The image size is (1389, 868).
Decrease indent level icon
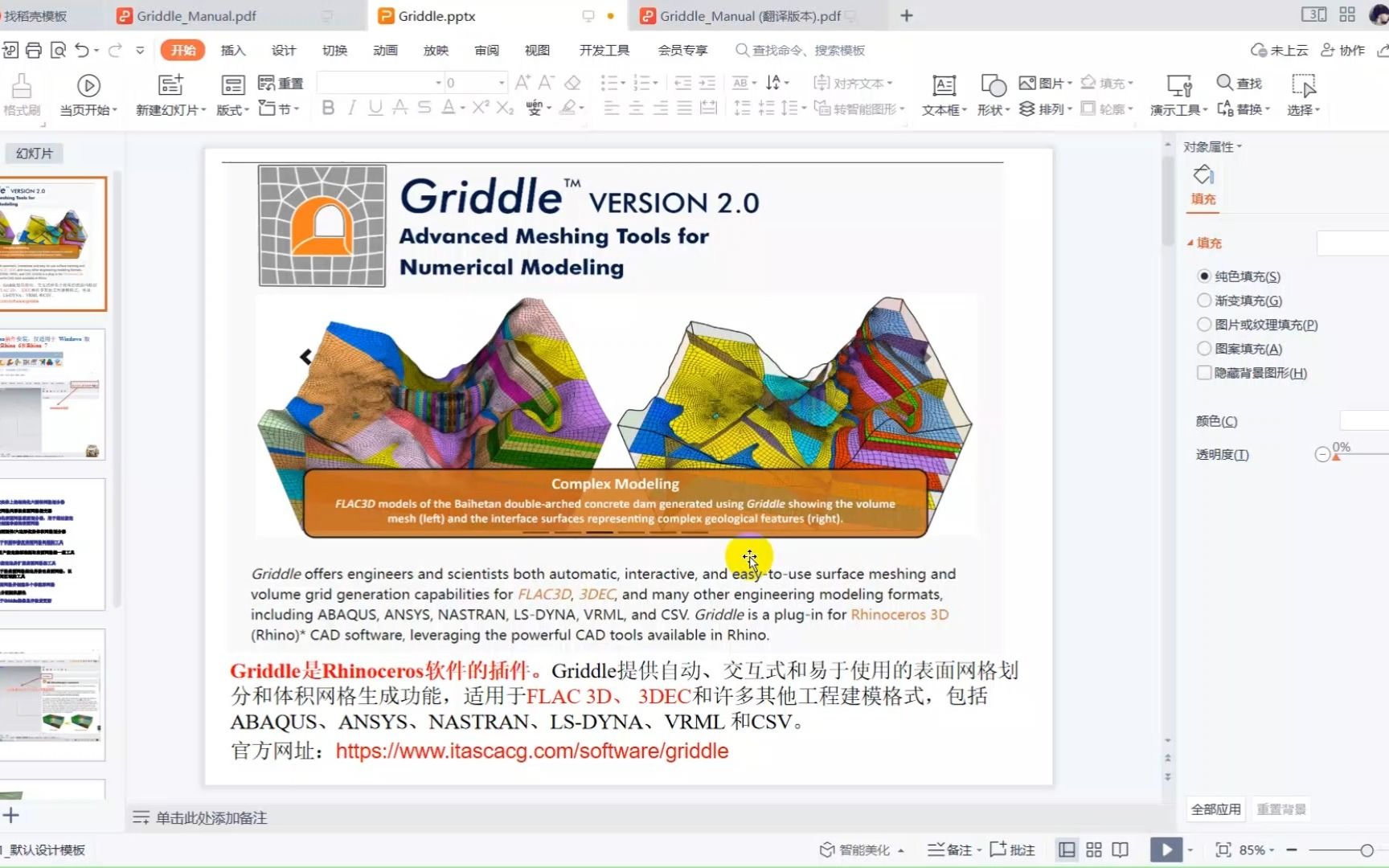[x=682, y=82]
